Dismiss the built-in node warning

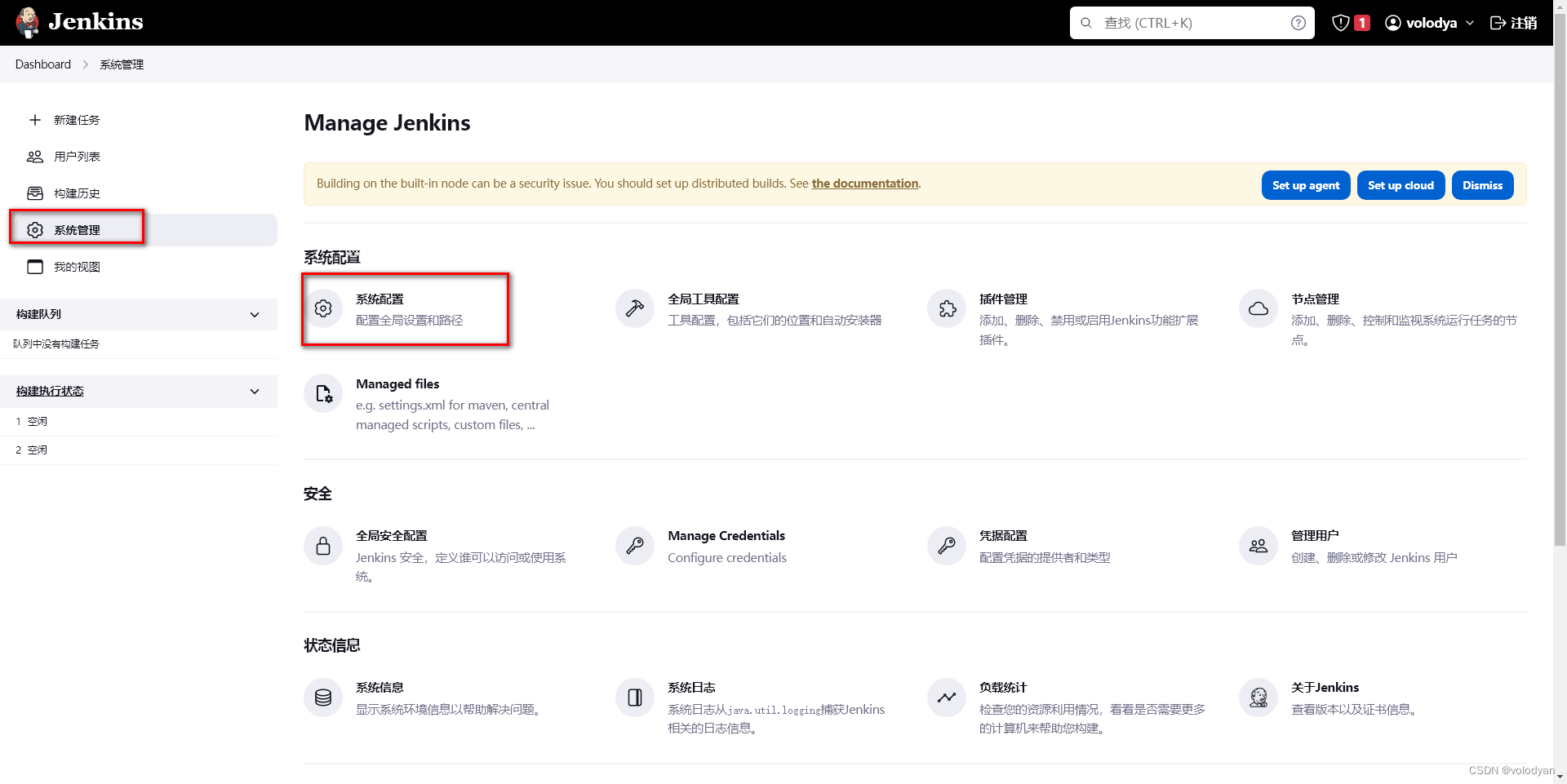(1482, 185)
